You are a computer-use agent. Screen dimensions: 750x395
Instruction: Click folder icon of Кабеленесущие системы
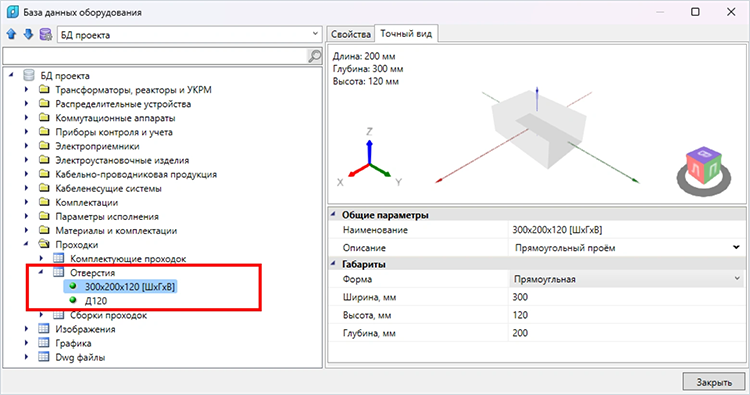point(44,188)
